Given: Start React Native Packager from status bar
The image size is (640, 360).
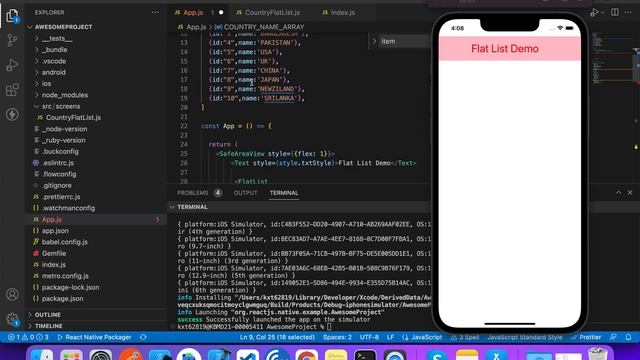Looking at the screenshot, I should tap(94, 337).
